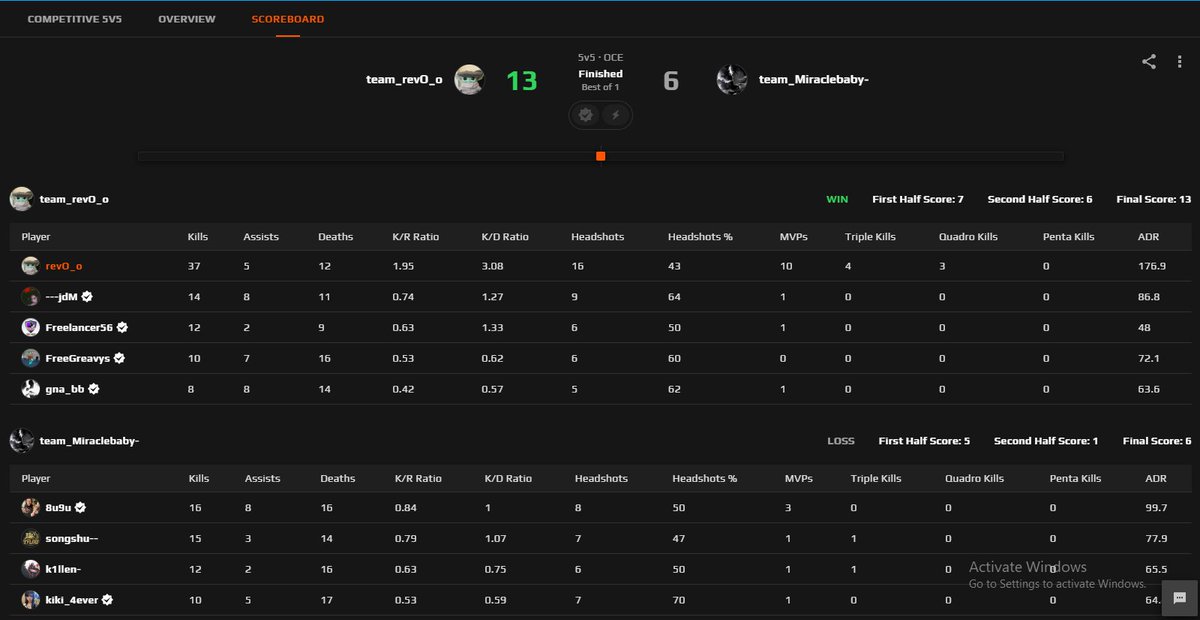Image resolution: width=1200 pixels, height=620 pixels.
Task: Open FreeGreavys player profile link
Action: coord(78,358)
